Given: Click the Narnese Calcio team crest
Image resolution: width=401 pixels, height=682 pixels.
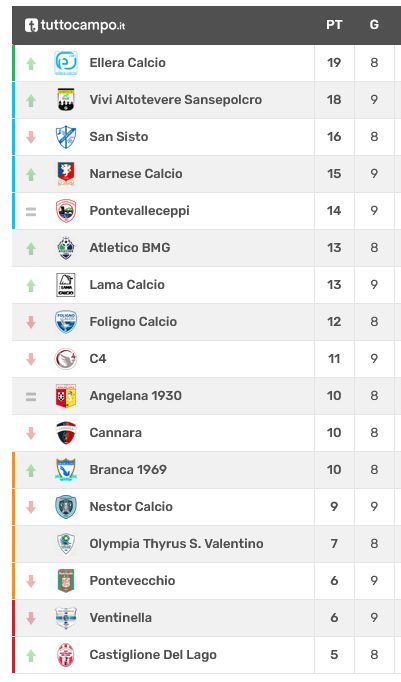Looking at the screenshot, I should point(66,174).
